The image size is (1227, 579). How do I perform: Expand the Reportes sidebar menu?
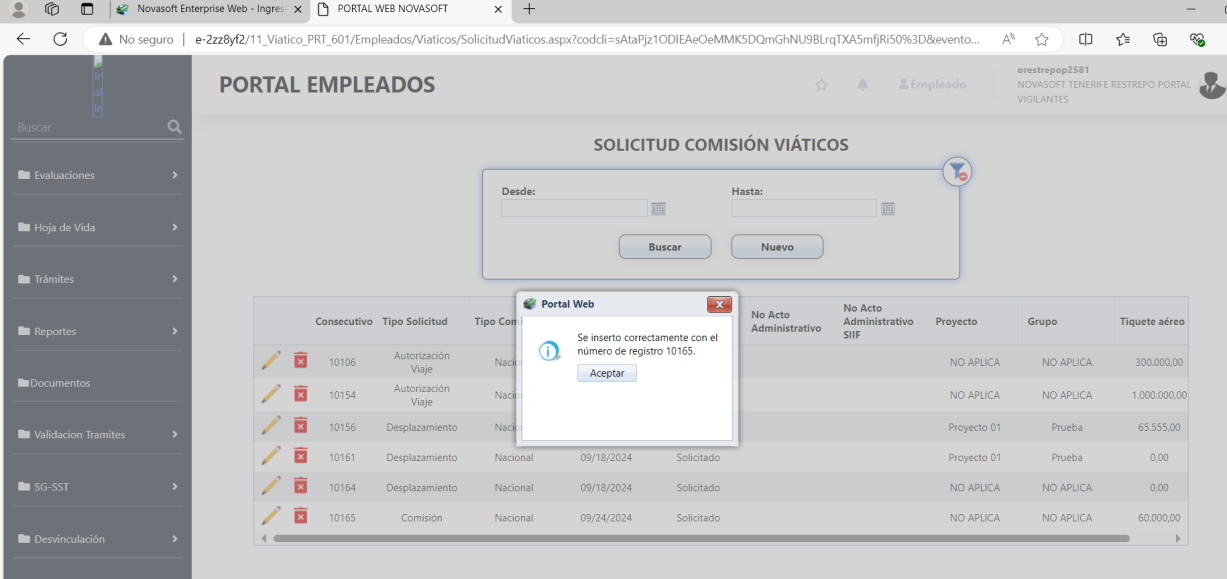point(97,331)
